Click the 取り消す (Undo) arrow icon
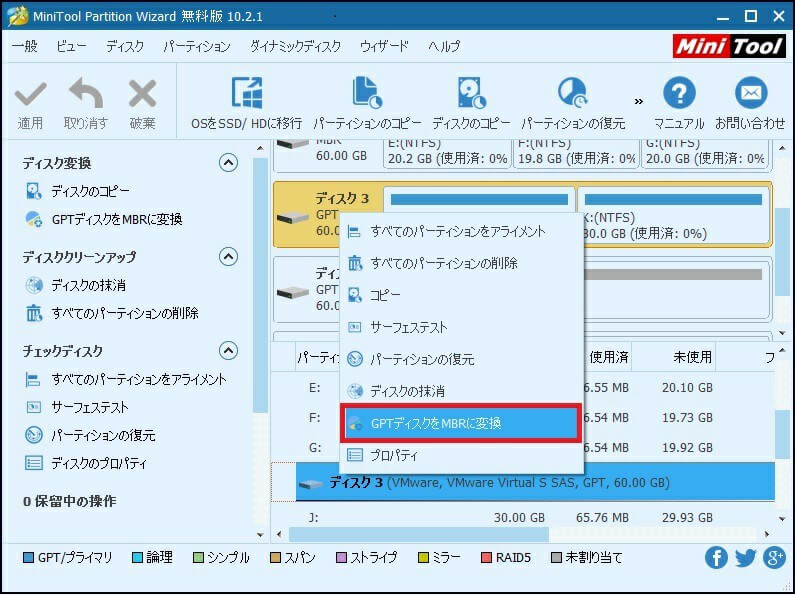The width and height of the screenshot is (795, 595). tap(86, 93)
